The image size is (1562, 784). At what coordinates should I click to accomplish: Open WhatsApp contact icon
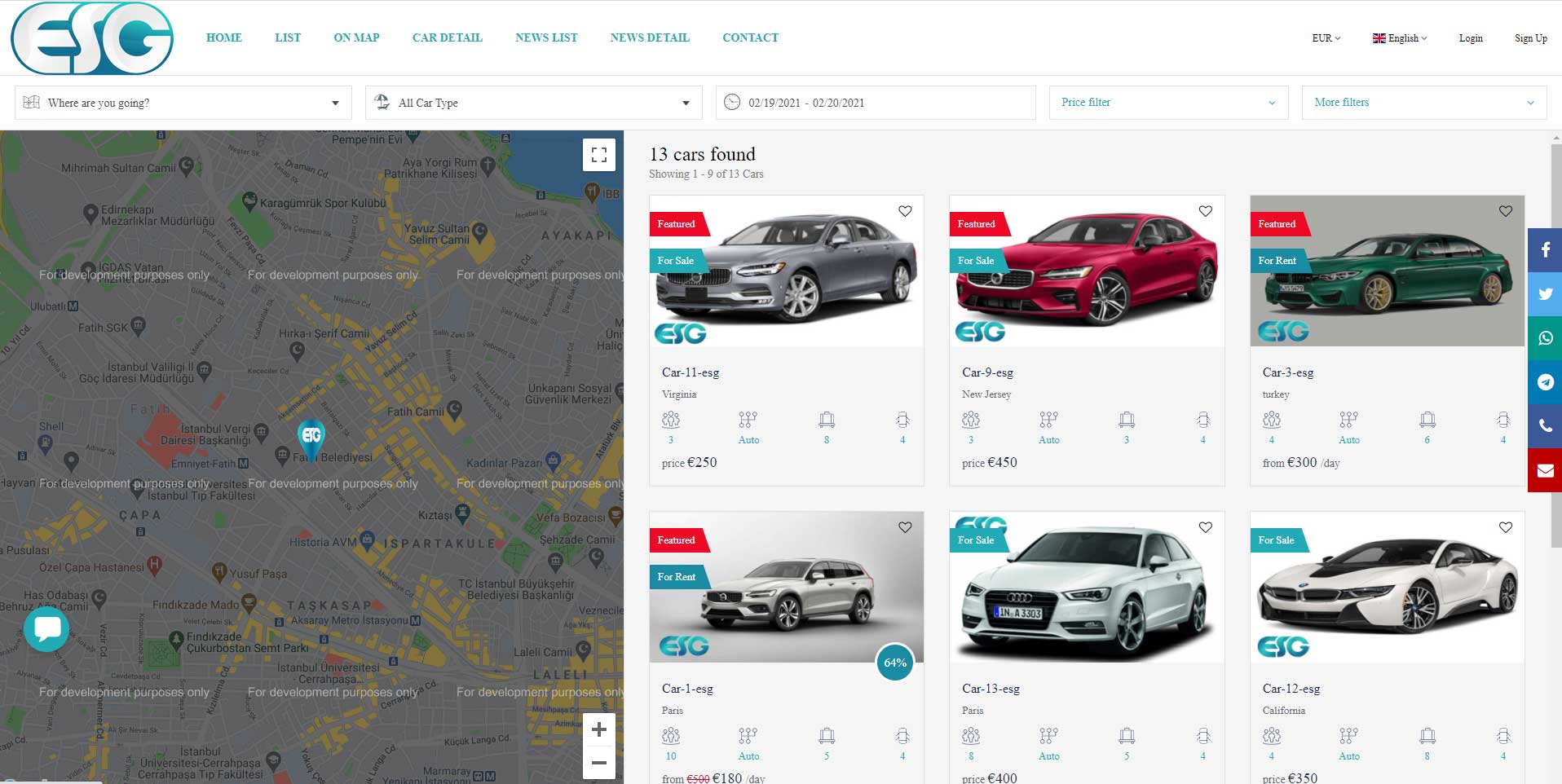click(1545, 338)
